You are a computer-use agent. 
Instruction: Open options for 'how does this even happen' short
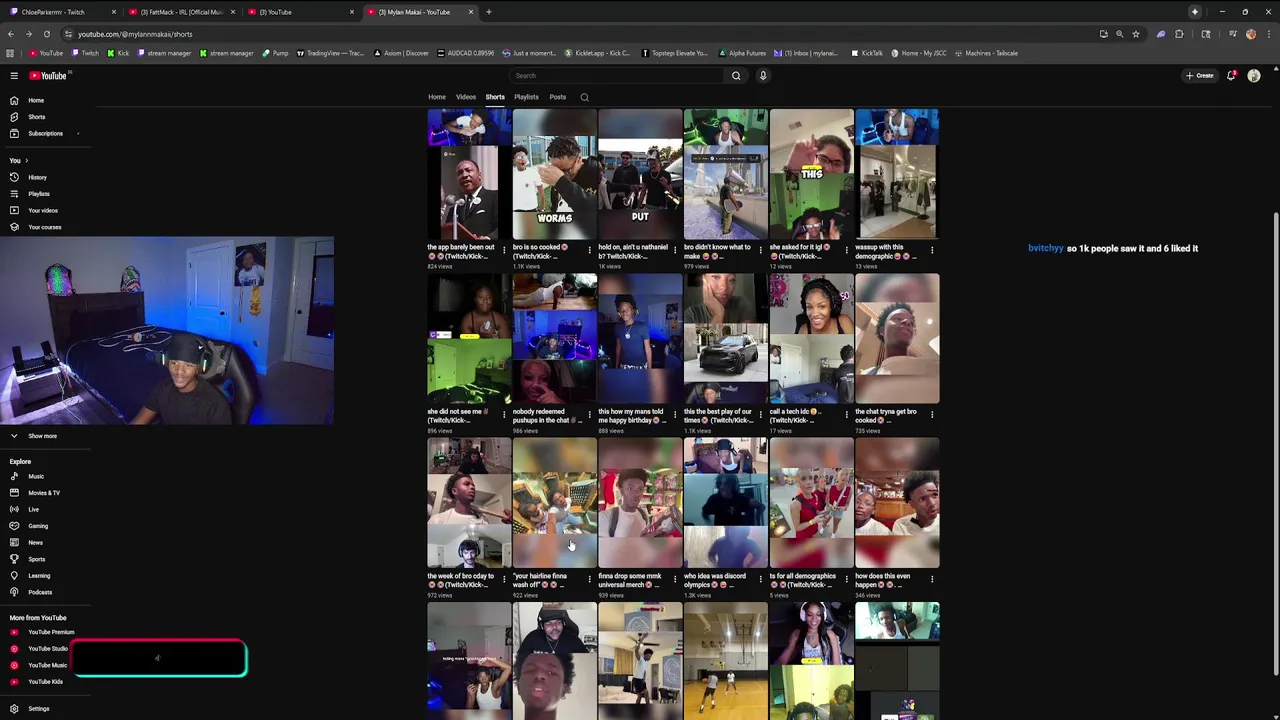932,579
